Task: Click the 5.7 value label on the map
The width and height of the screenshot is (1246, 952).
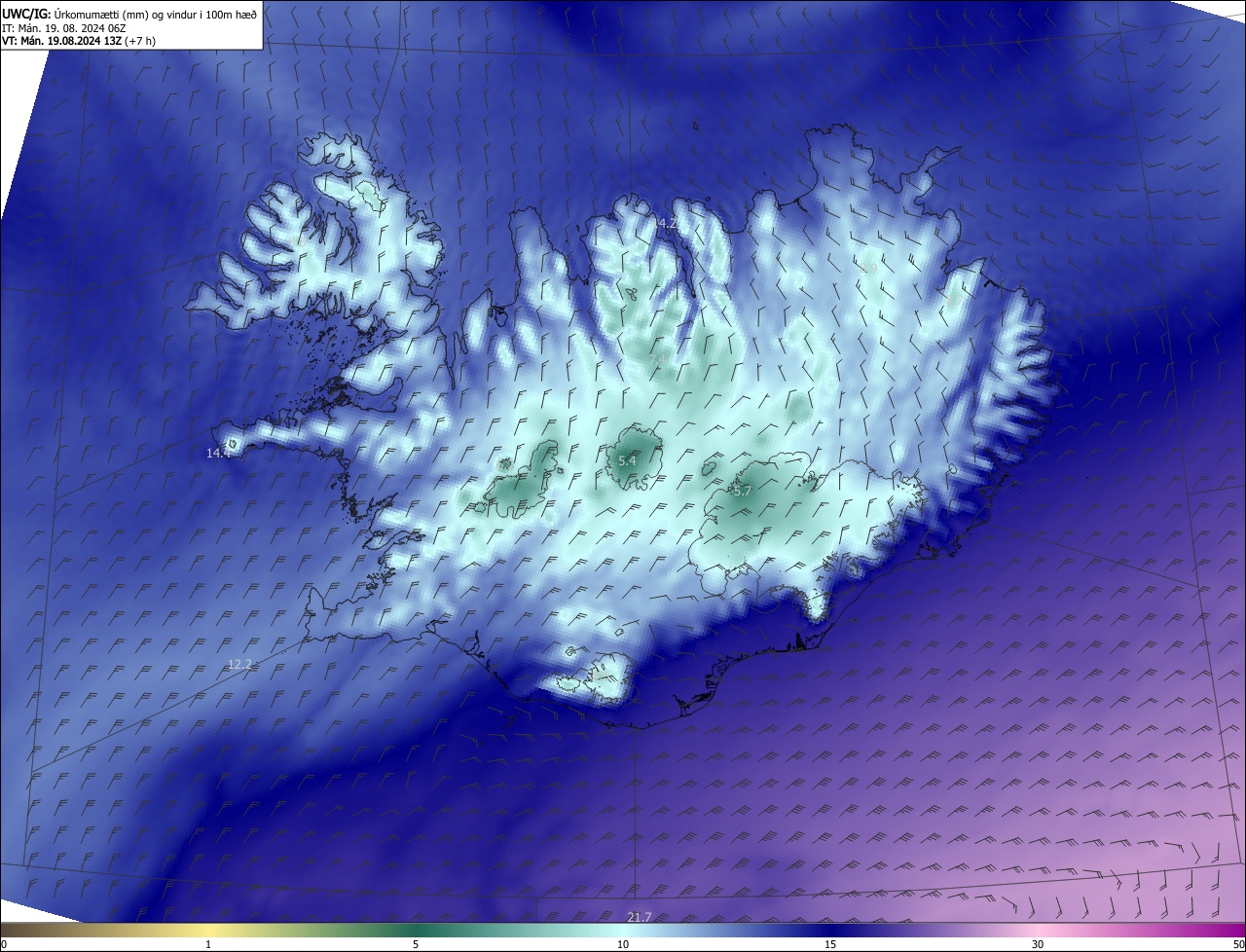Action: [742, 492]
